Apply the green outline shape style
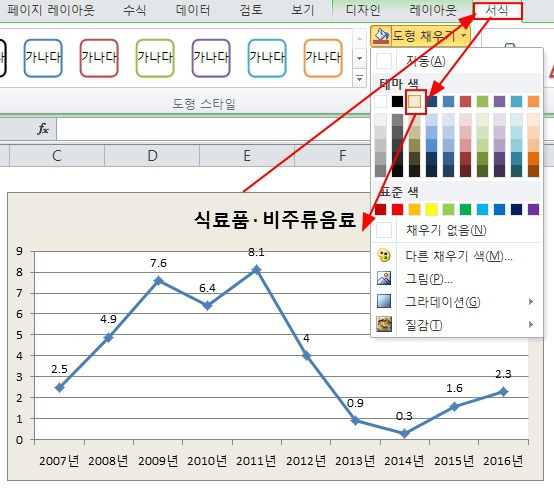The height and width of the screenshot is (489, 554). 155,58
